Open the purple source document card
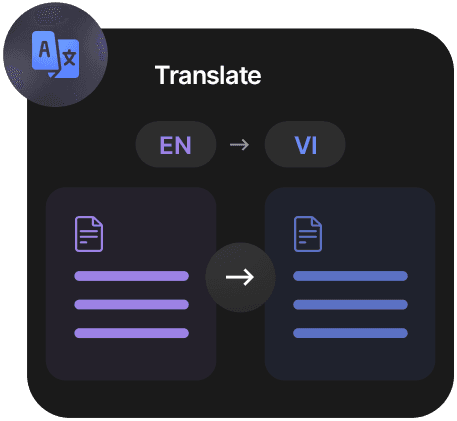457x421 pixels. point(131,284)
